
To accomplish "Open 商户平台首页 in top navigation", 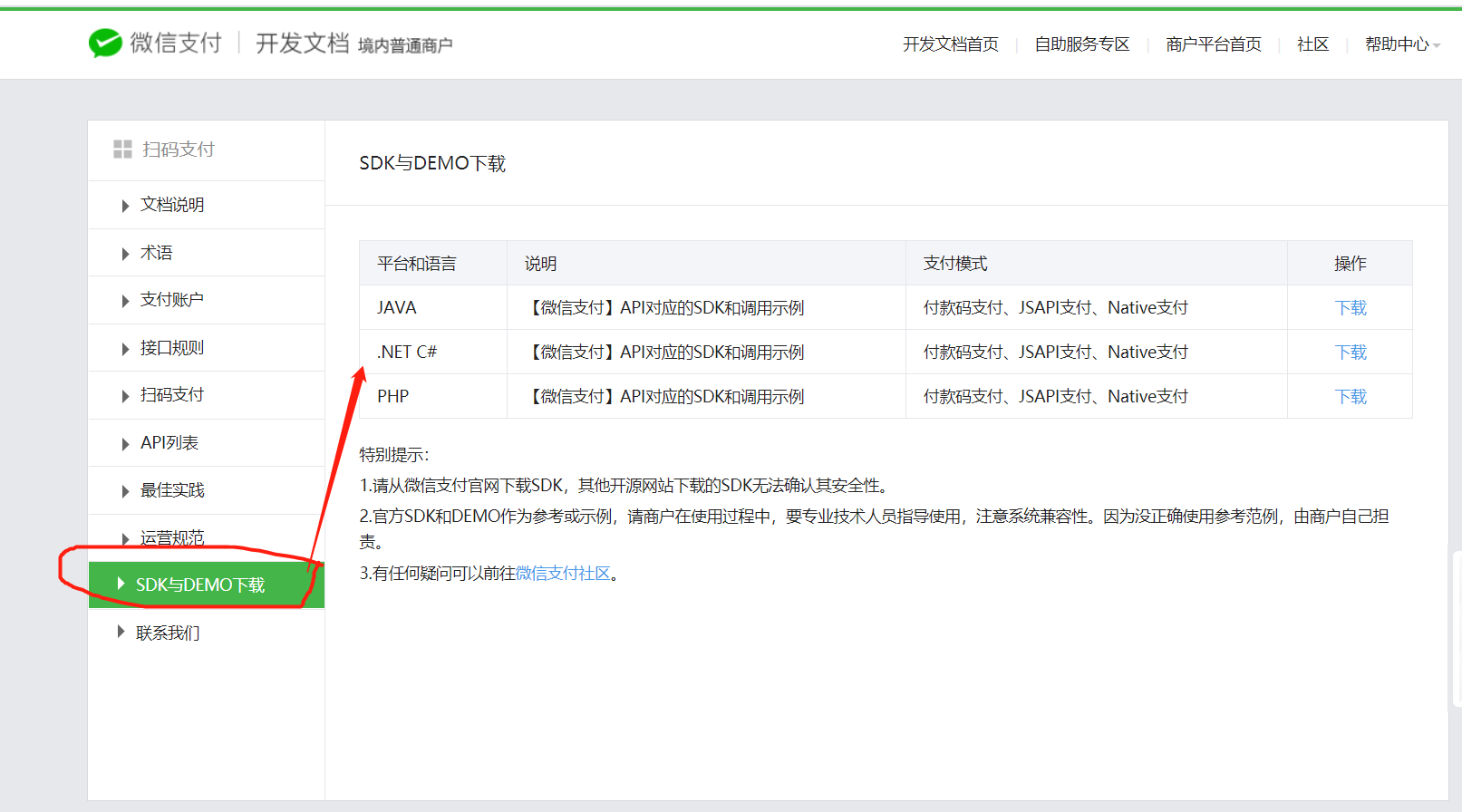I will [1214, 44].
